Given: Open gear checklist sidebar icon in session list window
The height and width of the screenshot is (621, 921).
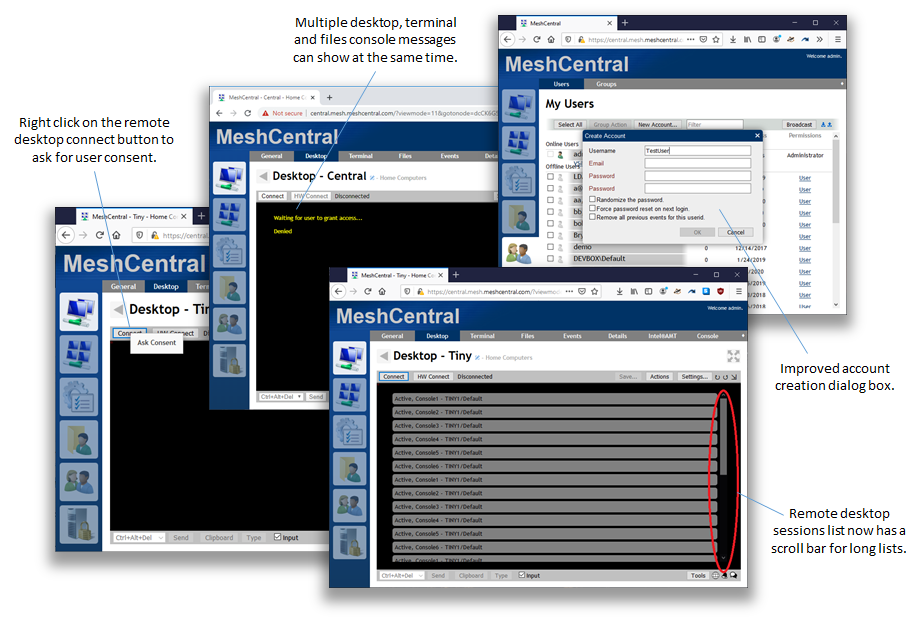Looking at the screenshot, I should [350, 432].
